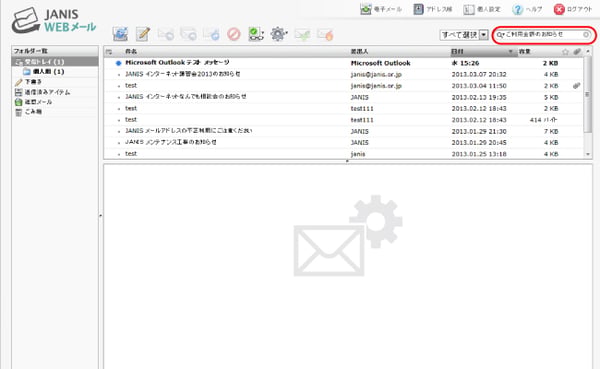Click the check for new mail toolbar icon

(120, 34)
